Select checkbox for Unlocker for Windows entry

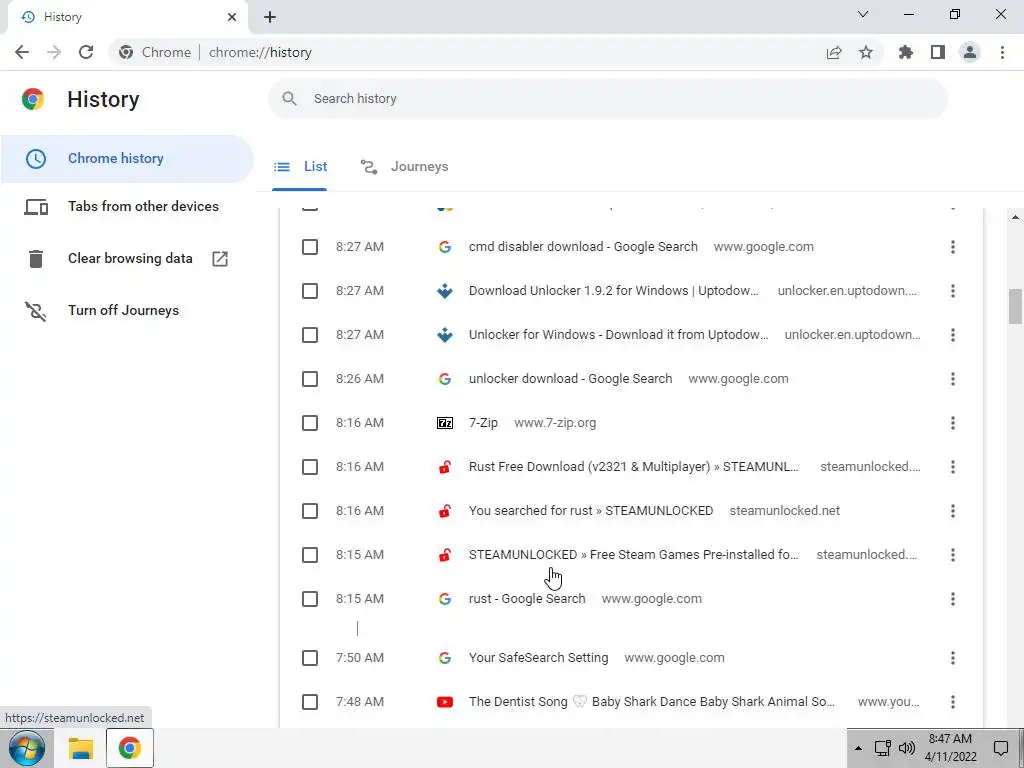(x=310, y=335)
